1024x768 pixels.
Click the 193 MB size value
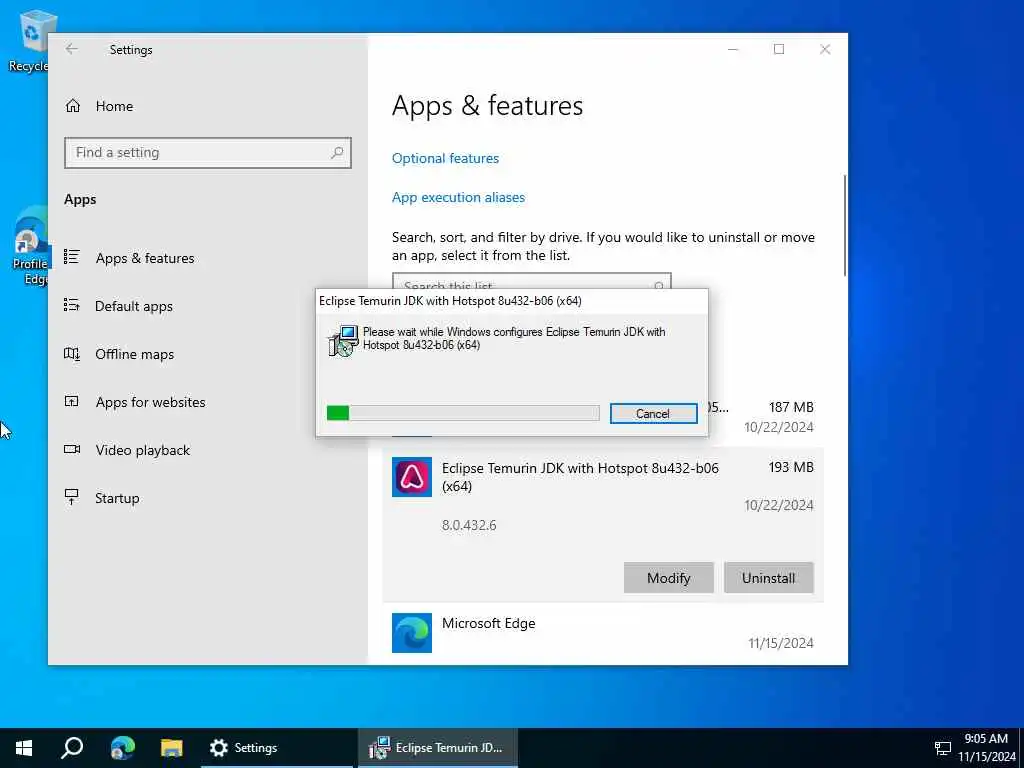coord(791,467)
